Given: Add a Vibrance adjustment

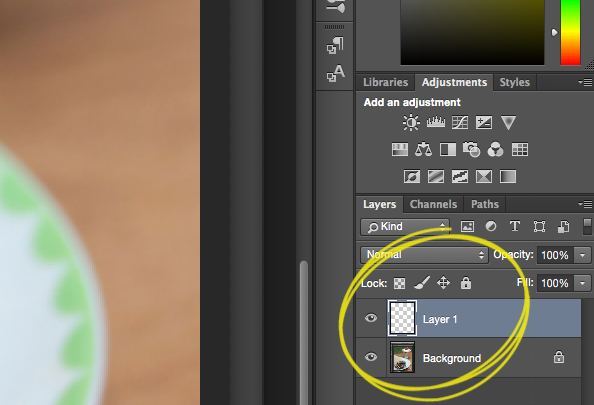Looking at the screenshot, I should (x=508, y=123).
